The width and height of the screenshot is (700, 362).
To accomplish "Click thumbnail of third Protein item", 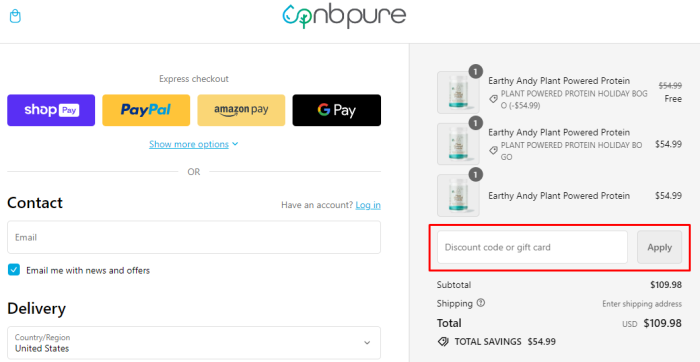I will coord(458,196).
